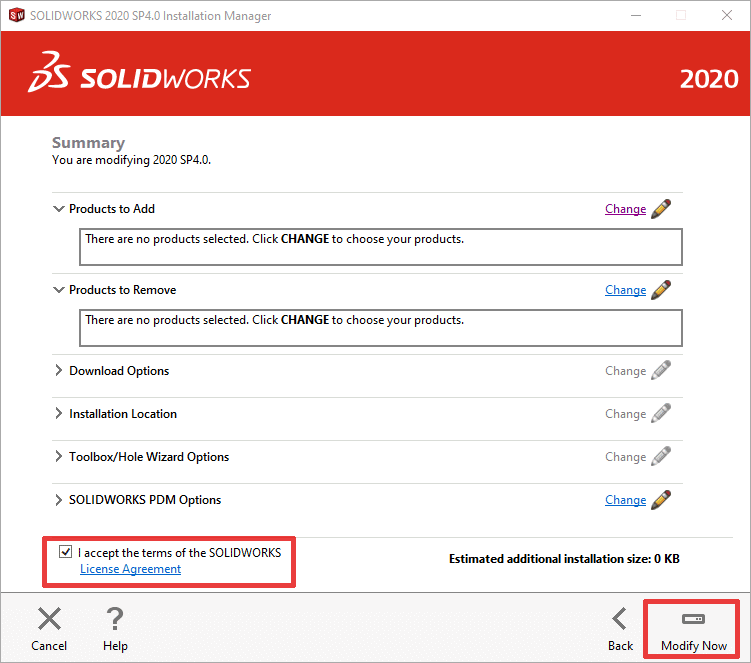
Task: Click the Summary heading text
Action: tap(89, 143)
